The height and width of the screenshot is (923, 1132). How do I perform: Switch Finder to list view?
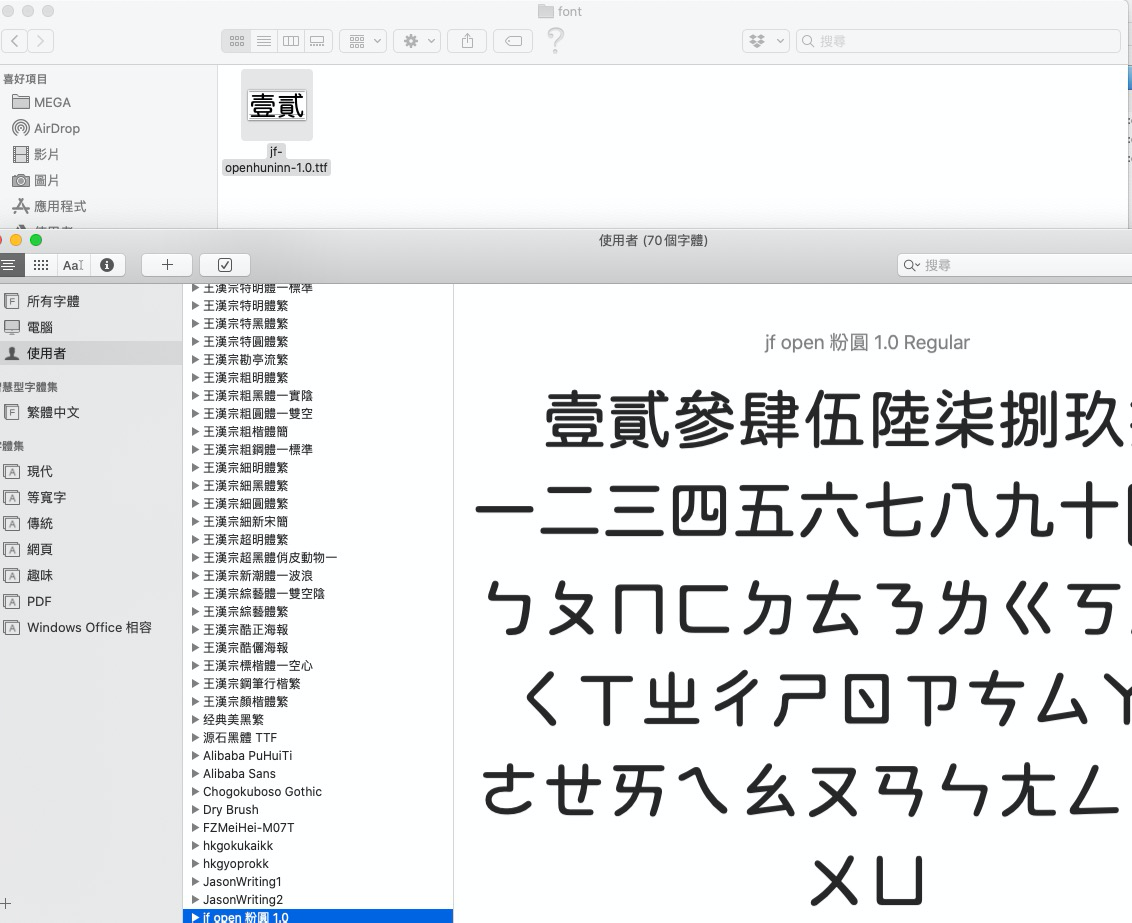[x=264, y=41]
